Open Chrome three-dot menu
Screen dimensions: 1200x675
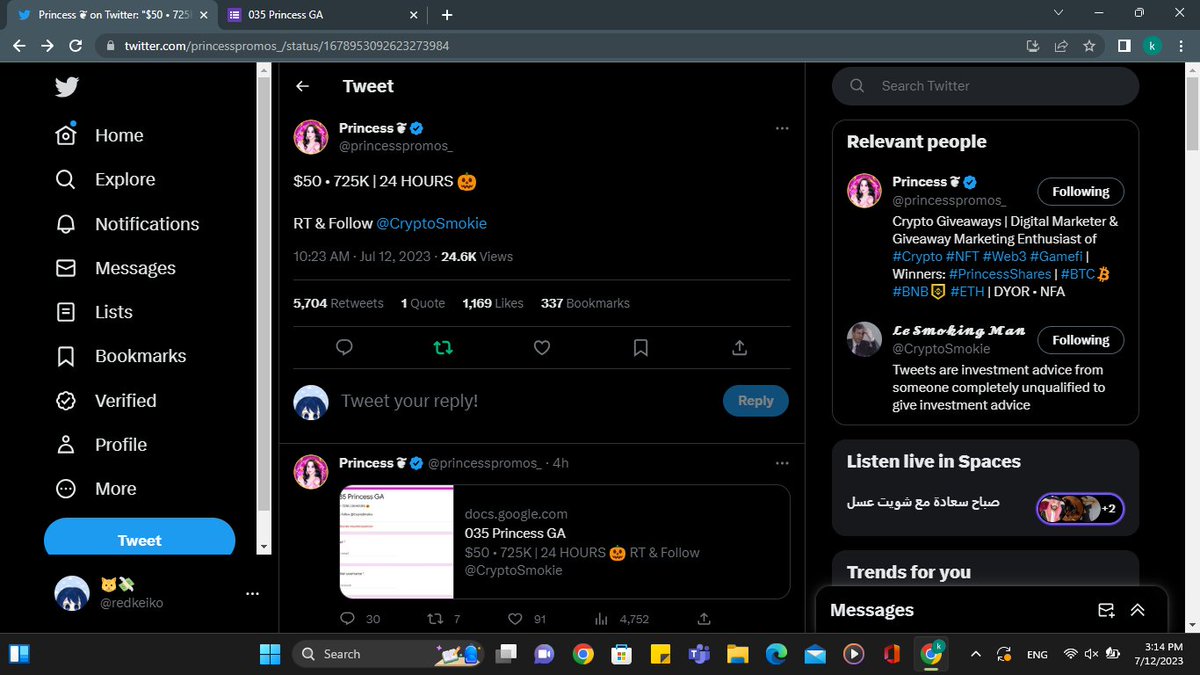coord(1182,46)
